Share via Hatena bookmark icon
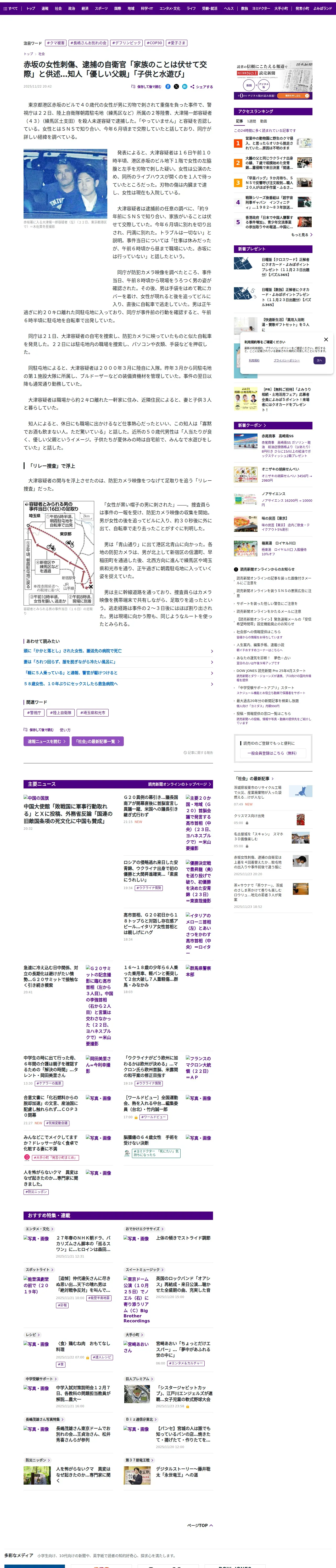This screenshot has width=336, height=1568. (x=185, y=87)
